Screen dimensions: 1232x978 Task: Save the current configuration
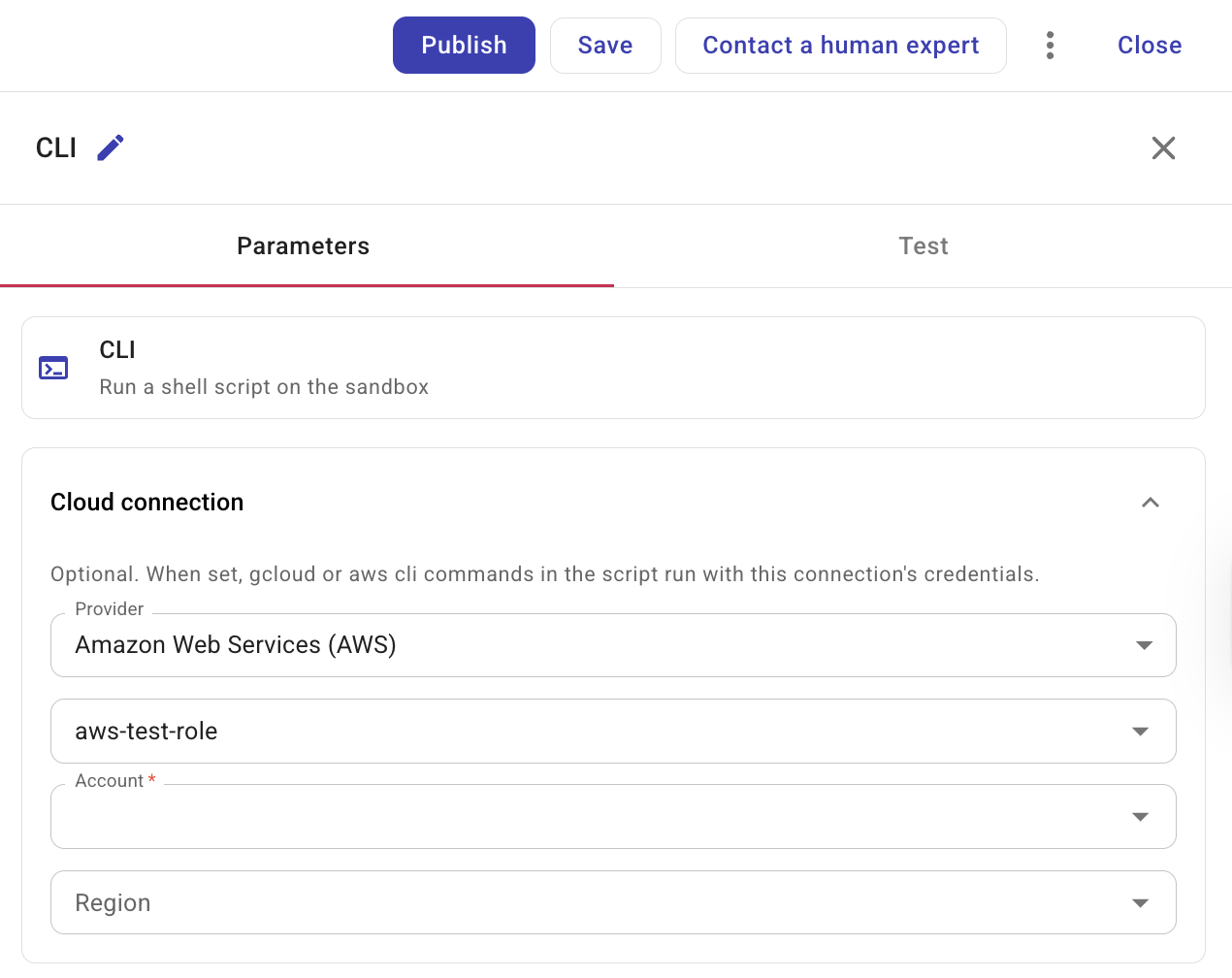click(605, 45)
